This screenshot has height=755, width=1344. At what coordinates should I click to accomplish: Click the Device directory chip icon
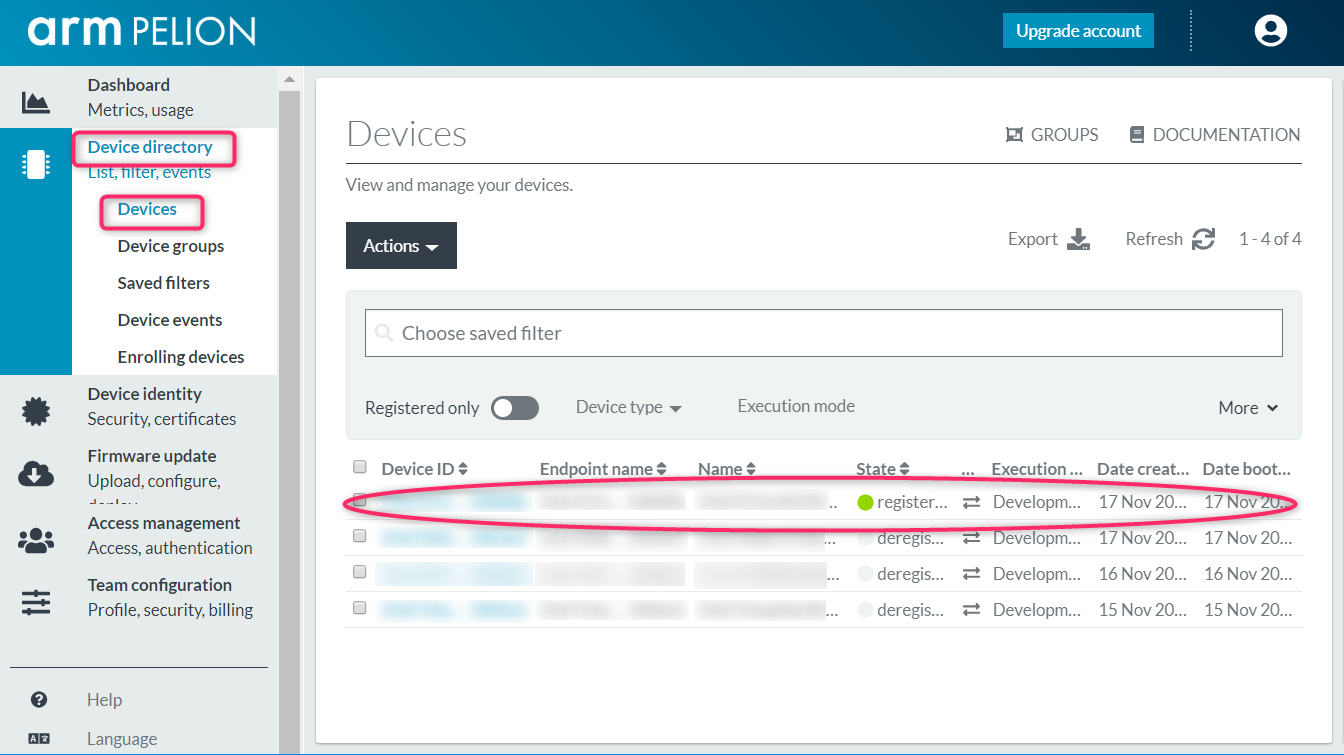(x=36, y=165)
